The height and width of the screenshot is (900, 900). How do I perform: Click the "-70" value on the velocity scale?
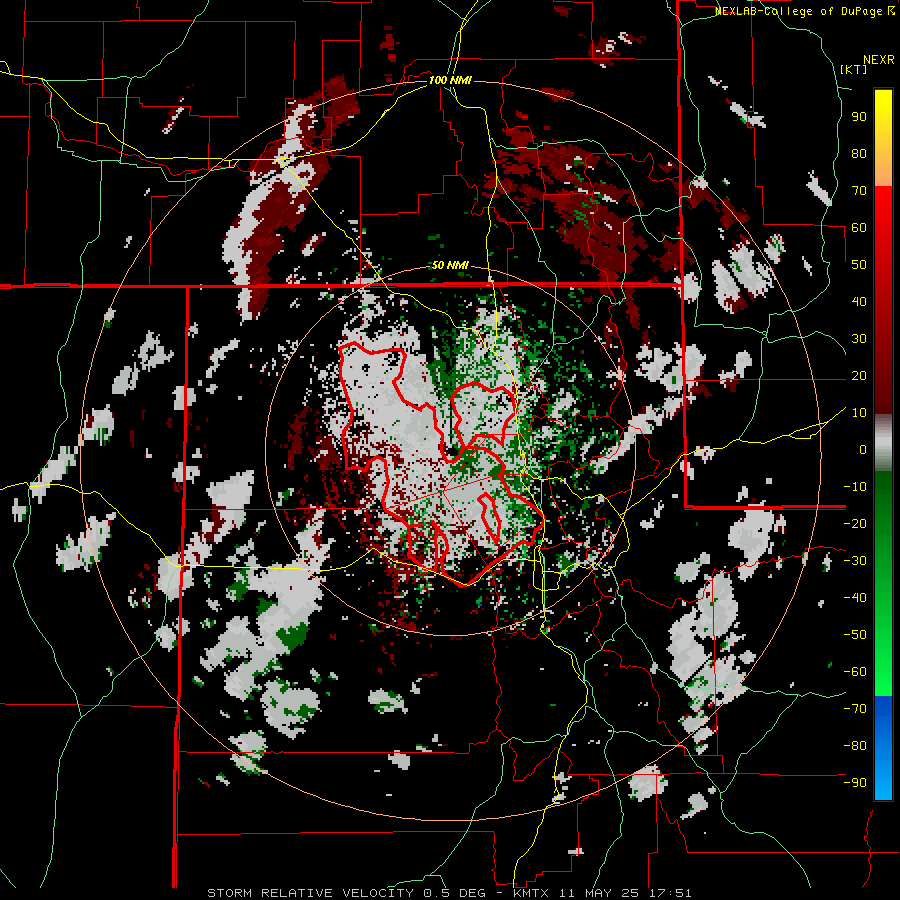855,709
